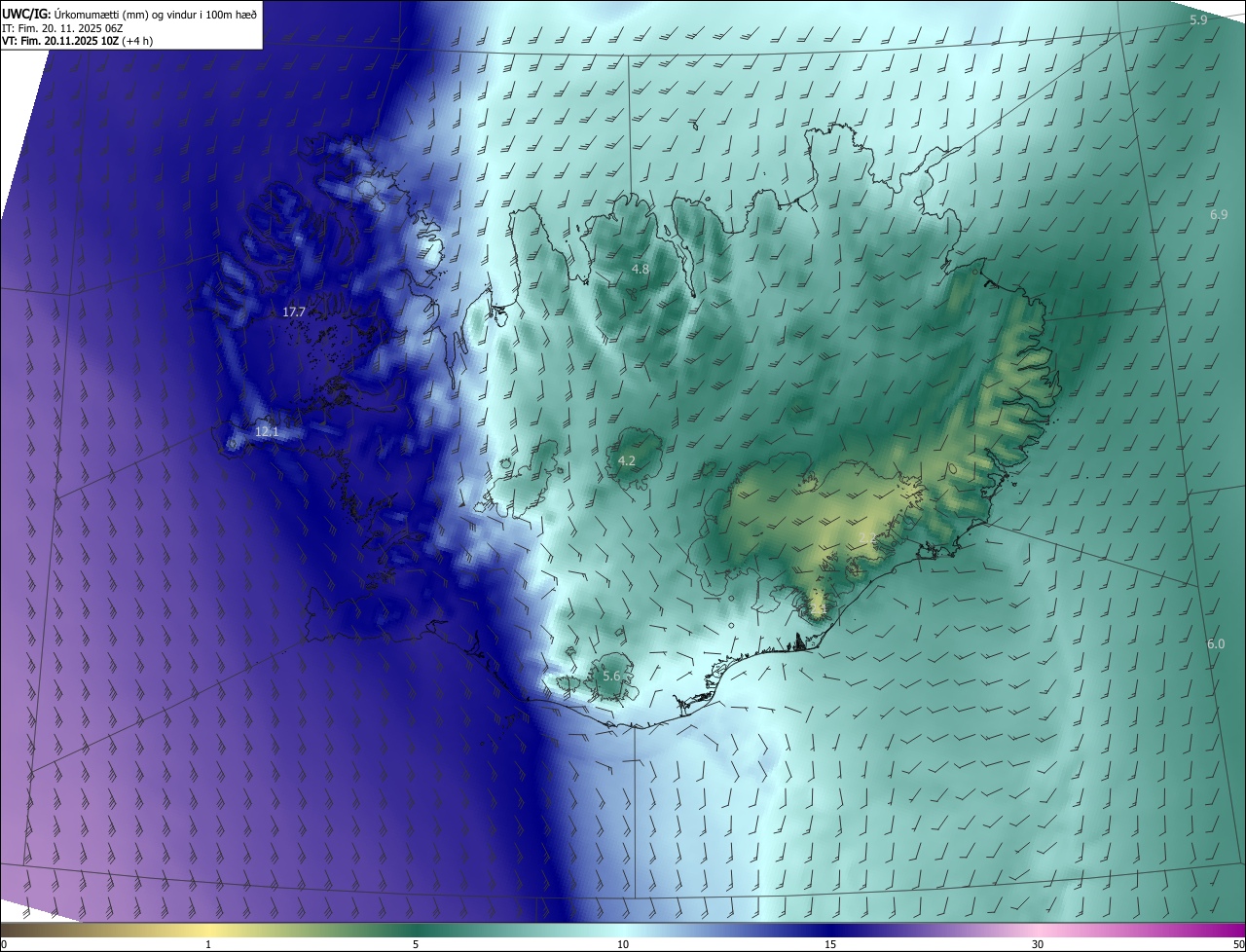
Task: Click the colorbar tick label 15
Action: pyautogui.click(x=830, y=944)
